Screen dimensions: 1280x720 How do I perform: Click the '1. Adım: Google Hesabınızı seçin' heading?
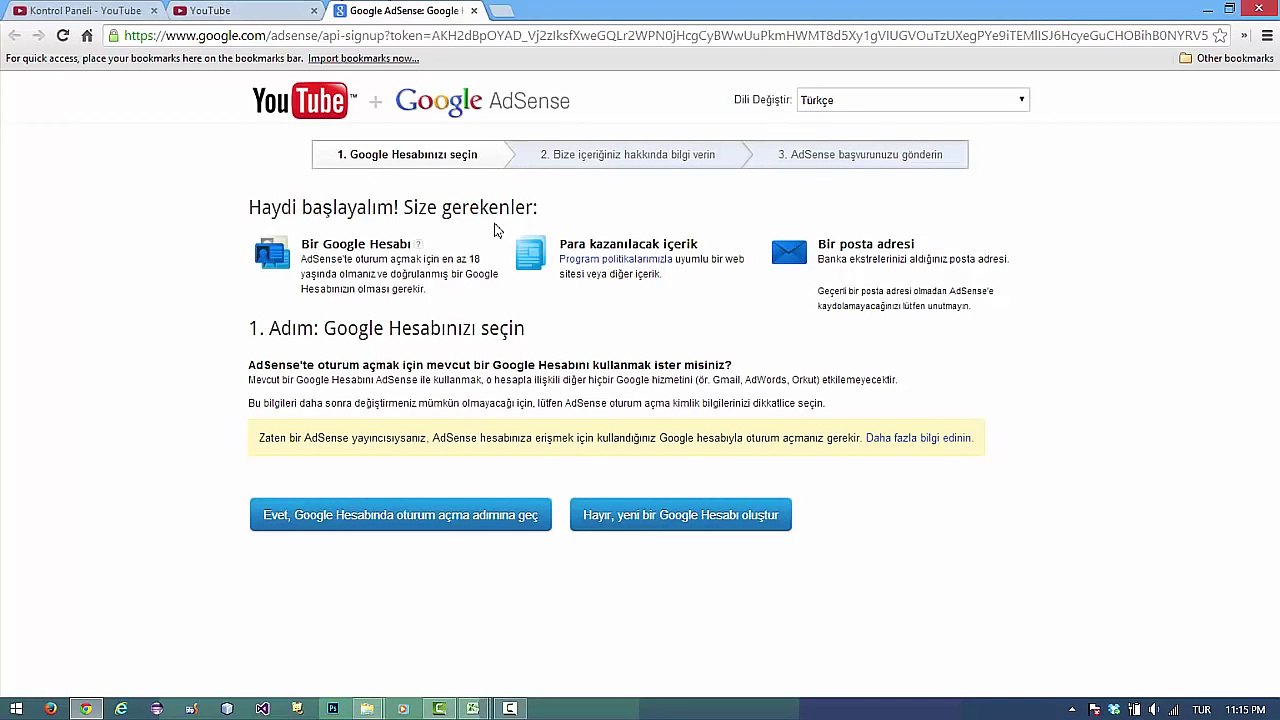tap(386, 329)
